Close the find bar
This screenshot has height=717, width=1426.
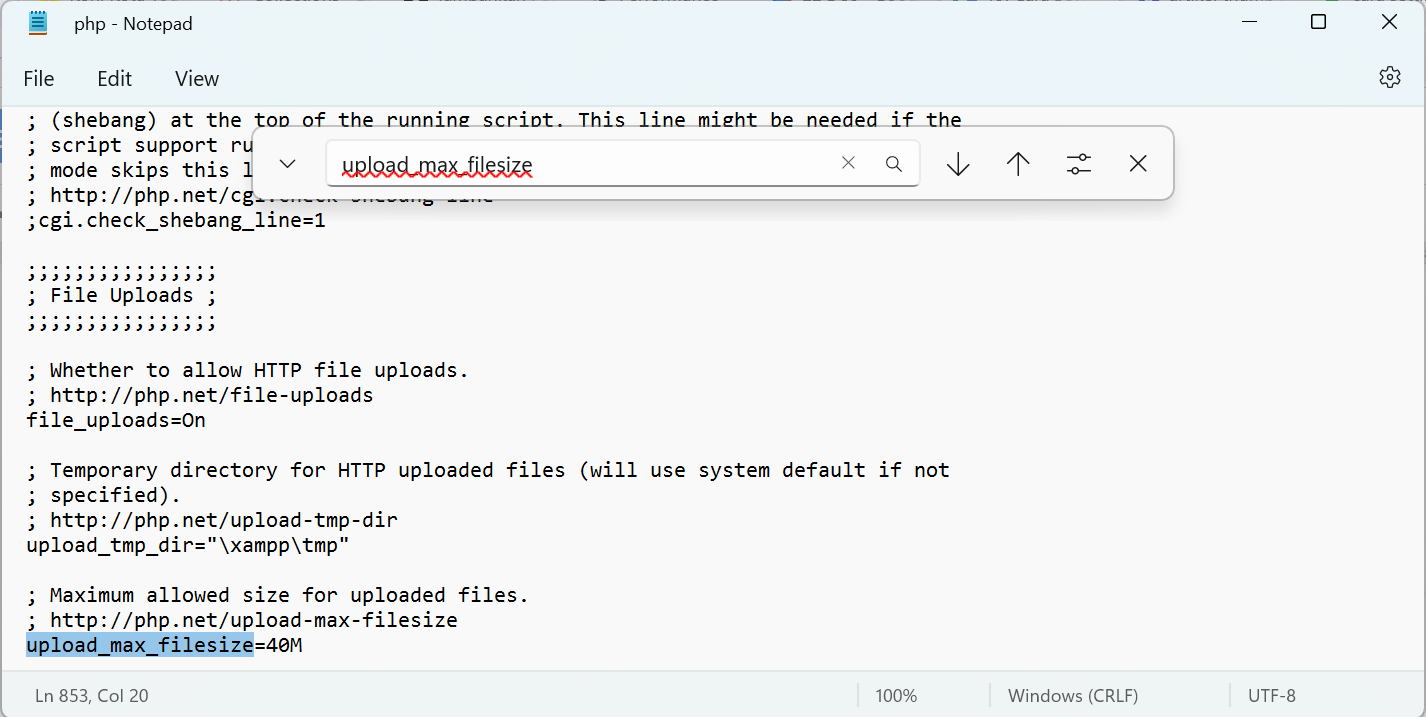click(1138, 164)
